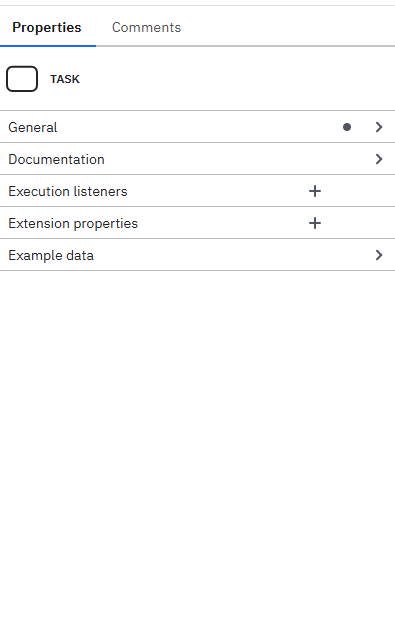Click the TASK element type label
Screen dimensions: 395x619
pyautogui.click(x=65, y=79)
